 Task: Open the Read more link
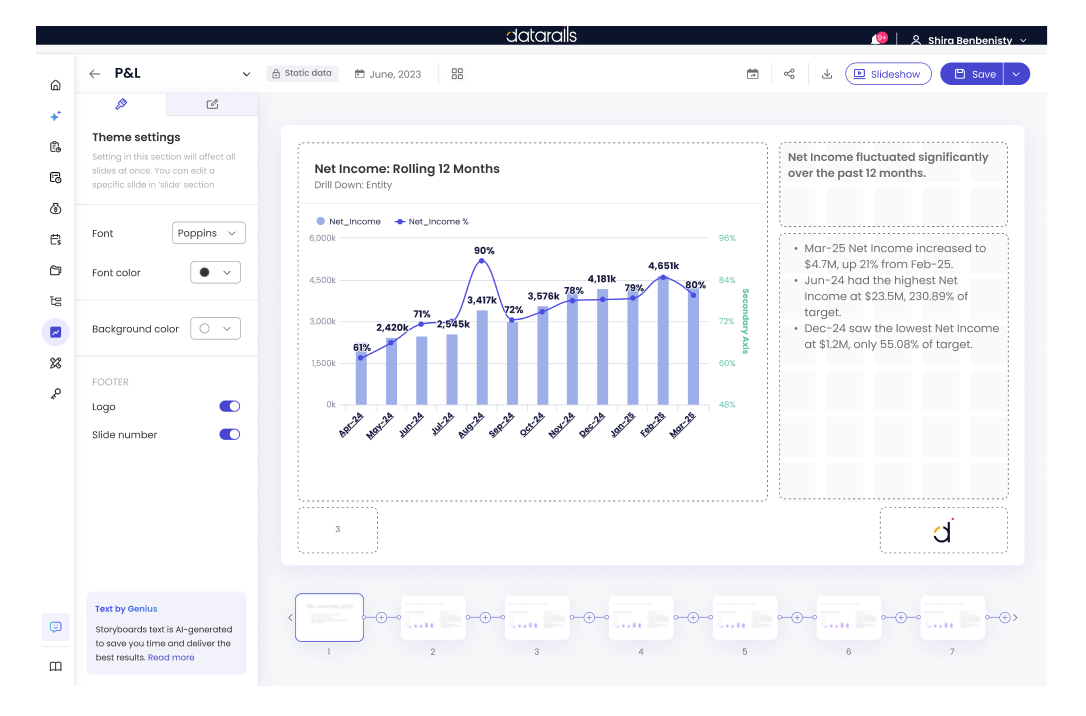click(171, 658)
